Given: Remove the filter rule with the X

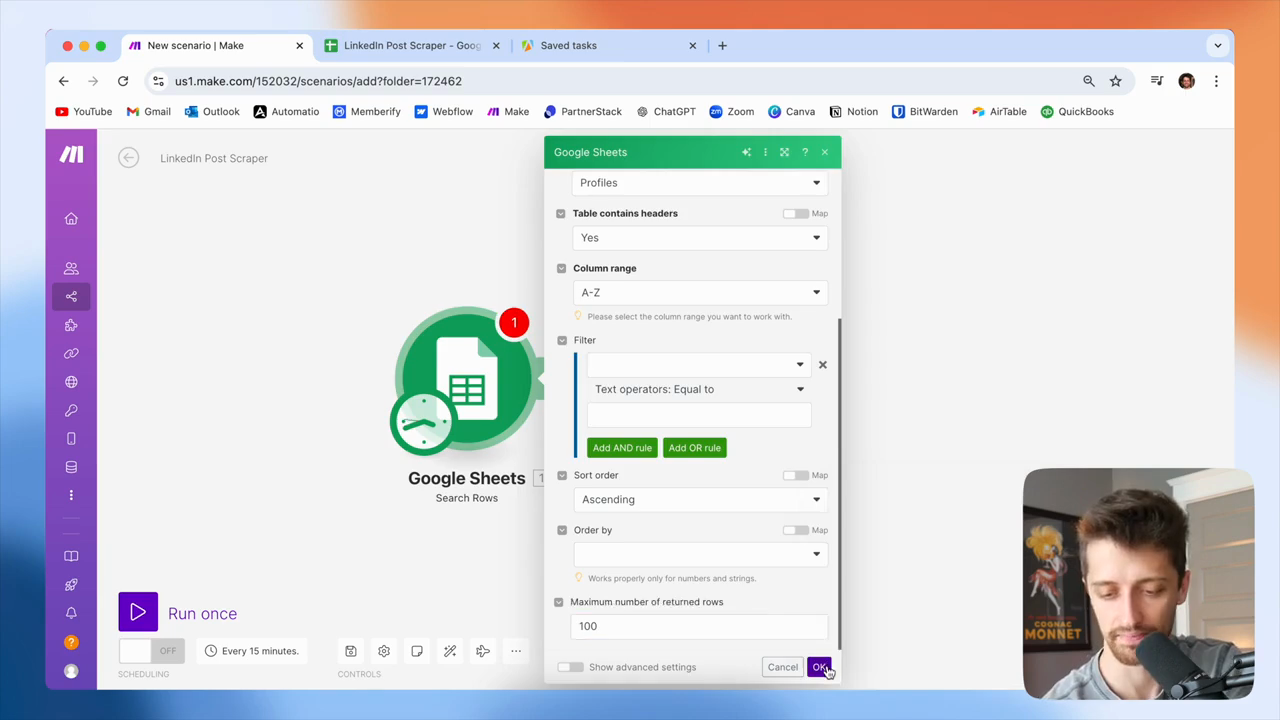Looking at the screenshot, I should [823, 365].
